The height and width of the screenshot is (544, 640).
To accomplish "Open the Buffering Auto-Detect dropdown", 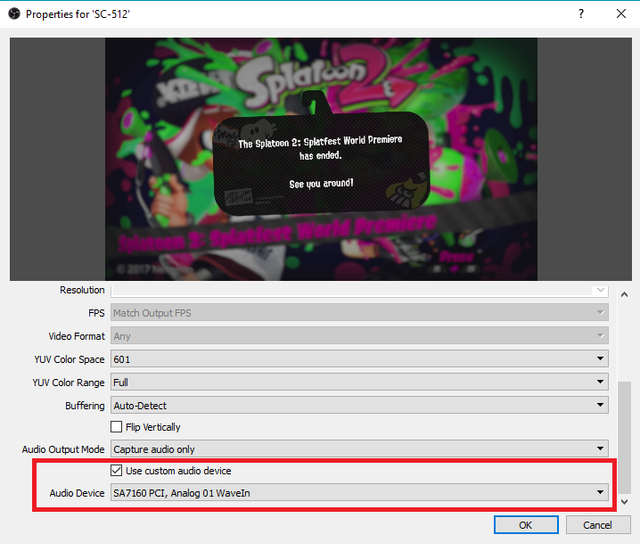I will point(360,406).
